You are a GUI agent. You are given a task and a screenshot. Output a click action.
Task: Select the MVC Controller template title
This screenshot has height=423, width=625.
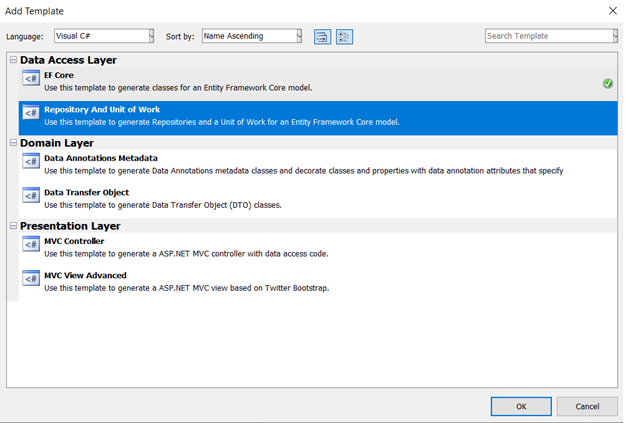pos(74,241)
